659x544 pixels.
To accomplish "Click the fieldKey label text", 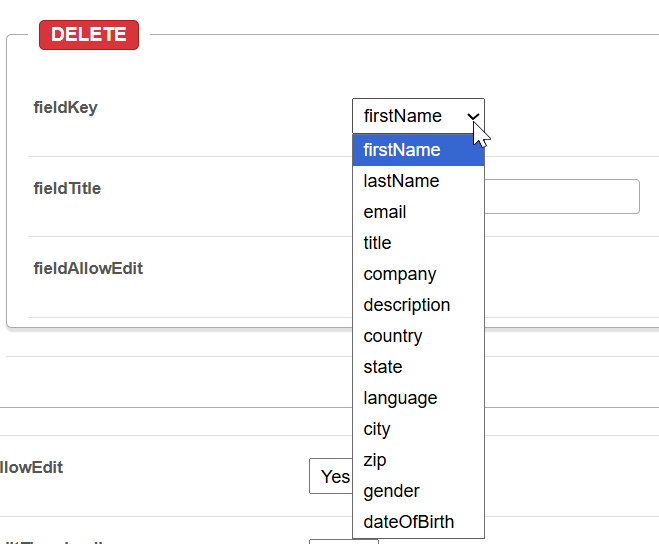I will pyautogui.click(x=66, y=107).
